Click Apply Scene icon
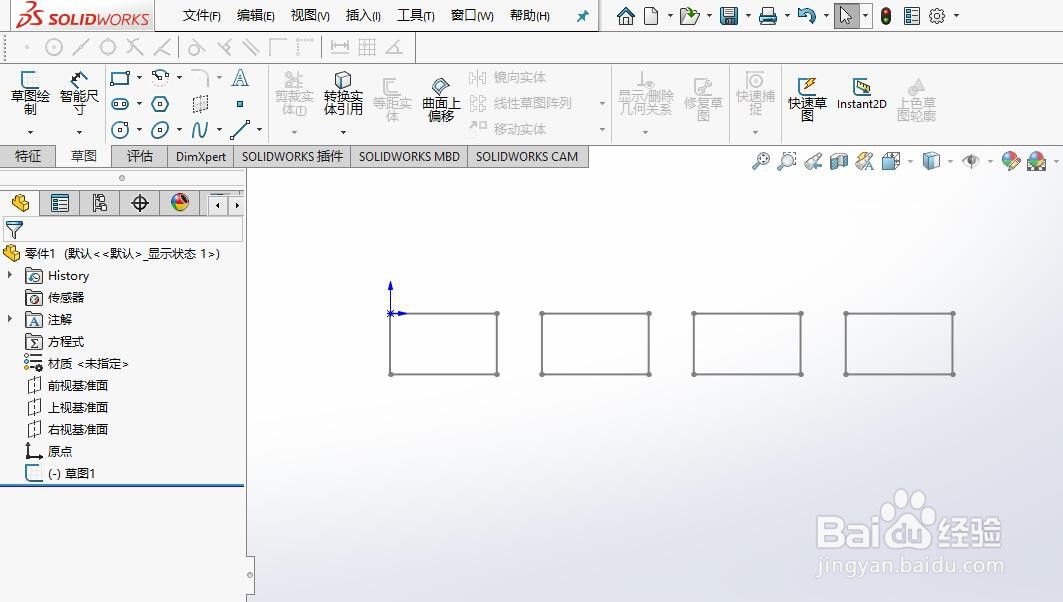 [1037, 161]
